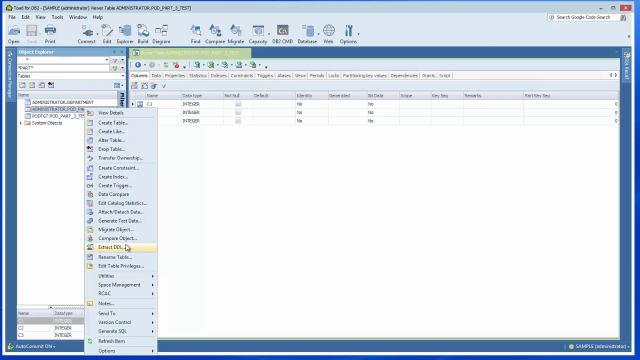The image size is (640, 360).
Task: Select Alter Table... in context menu
Action: click(x=121, y=140)
